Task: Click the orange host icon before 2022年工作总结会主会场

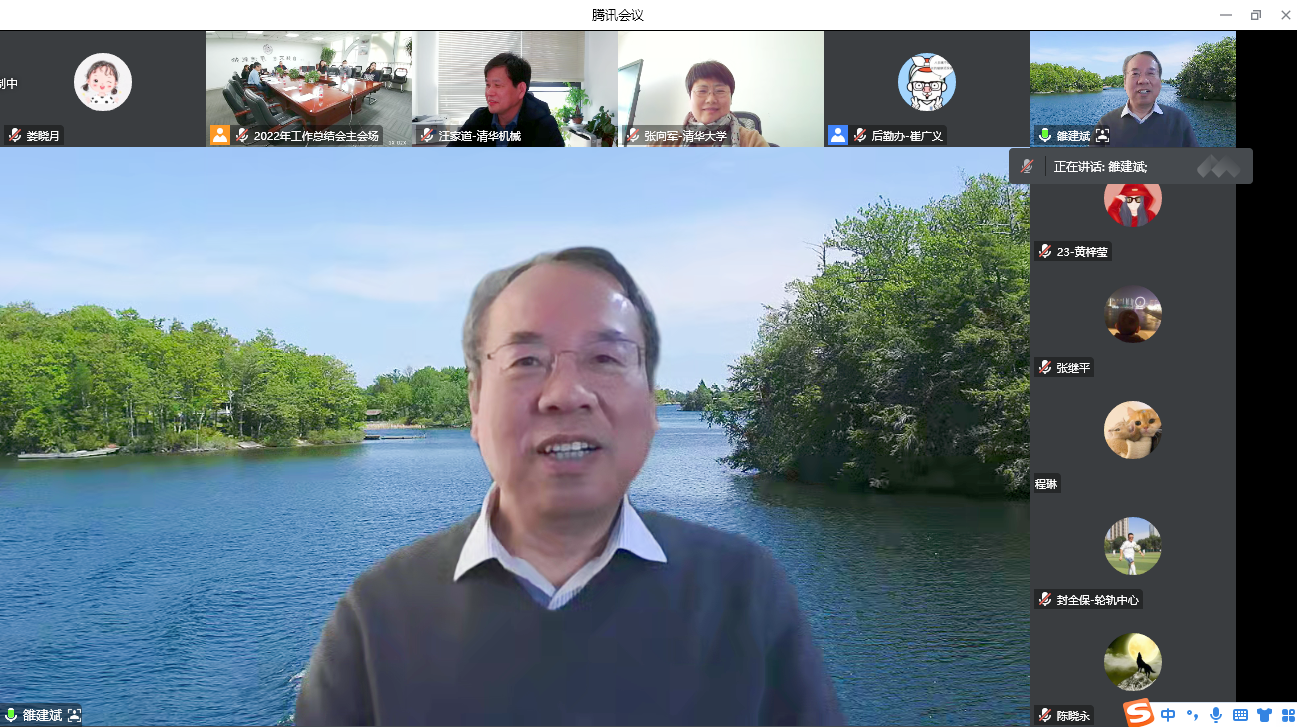Action: [x=219, y=135]
